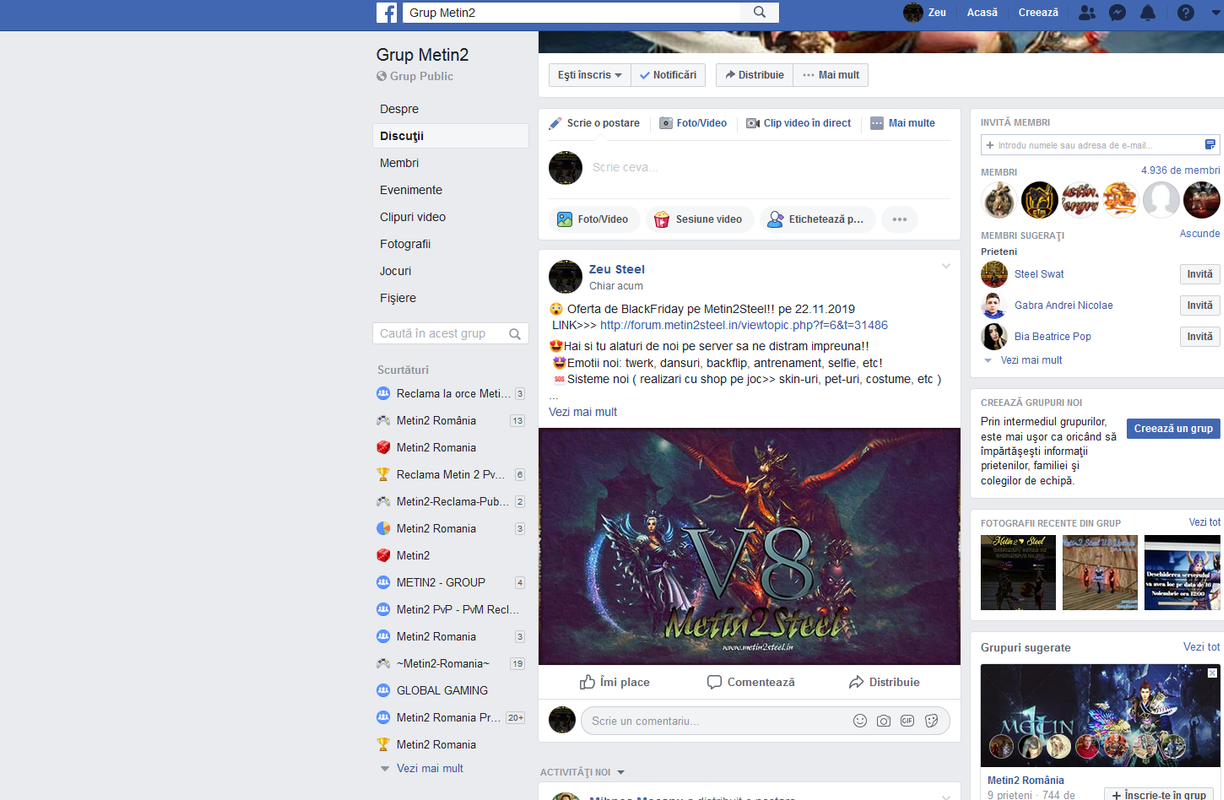1224x800 pixels.
Task: Click Distribuie under the post image
Action: 884,682
